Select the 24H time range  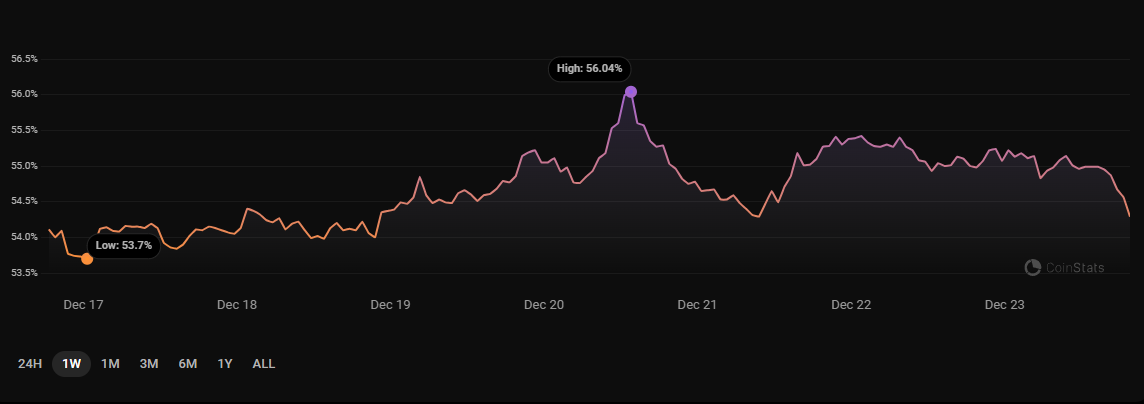30,363
